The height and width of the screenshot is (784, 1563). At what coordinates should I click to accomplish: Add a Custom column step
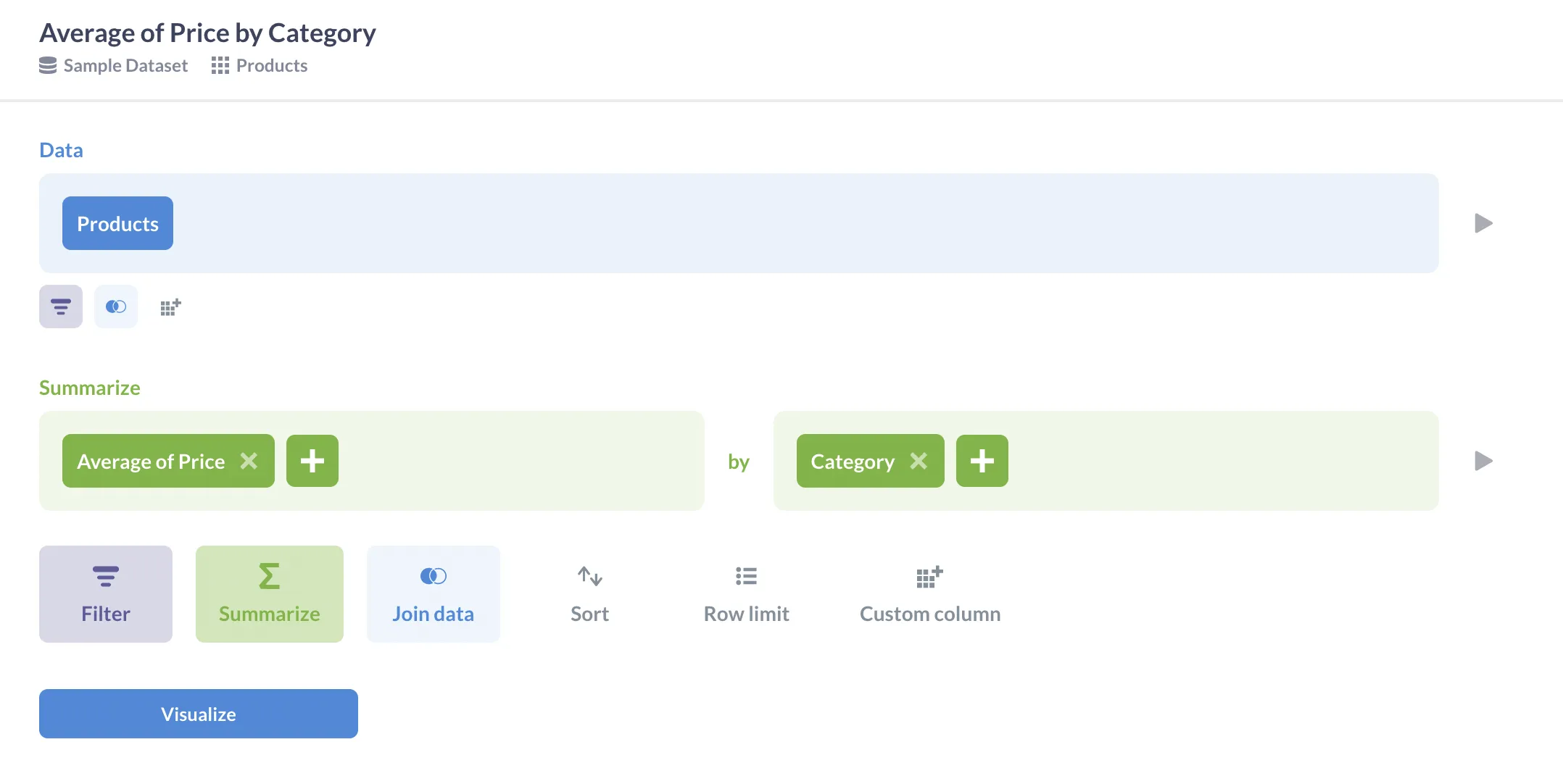pos(930,594)
